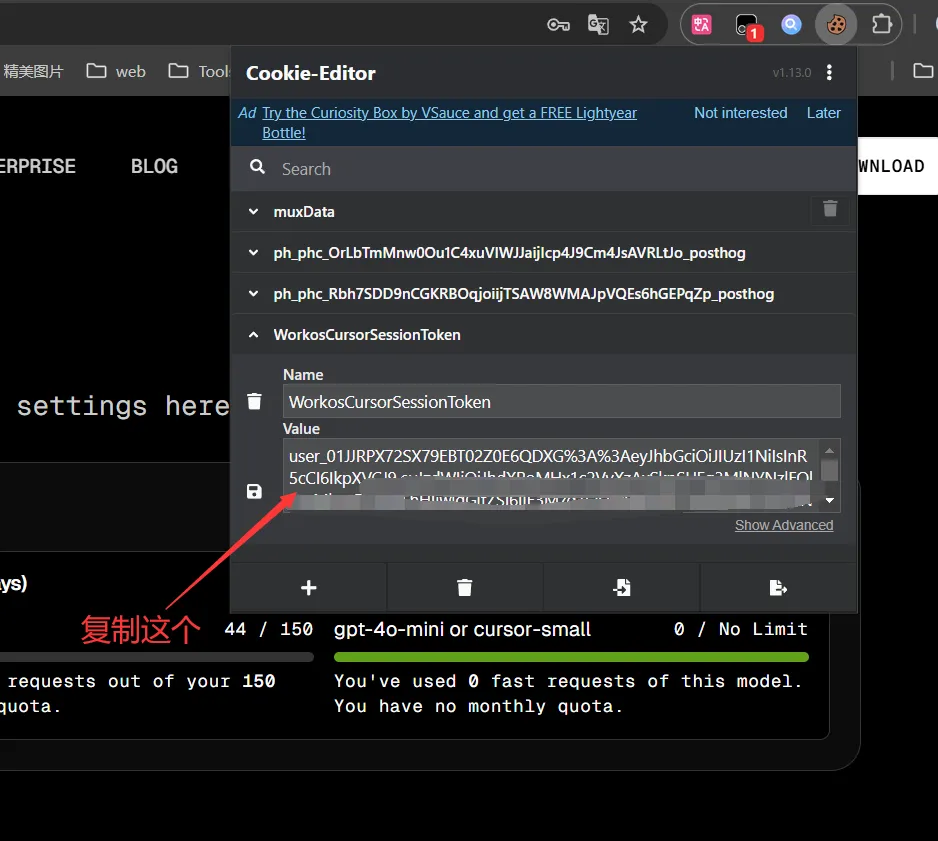Click the 0 / No Limit text

tap(741, 629)
